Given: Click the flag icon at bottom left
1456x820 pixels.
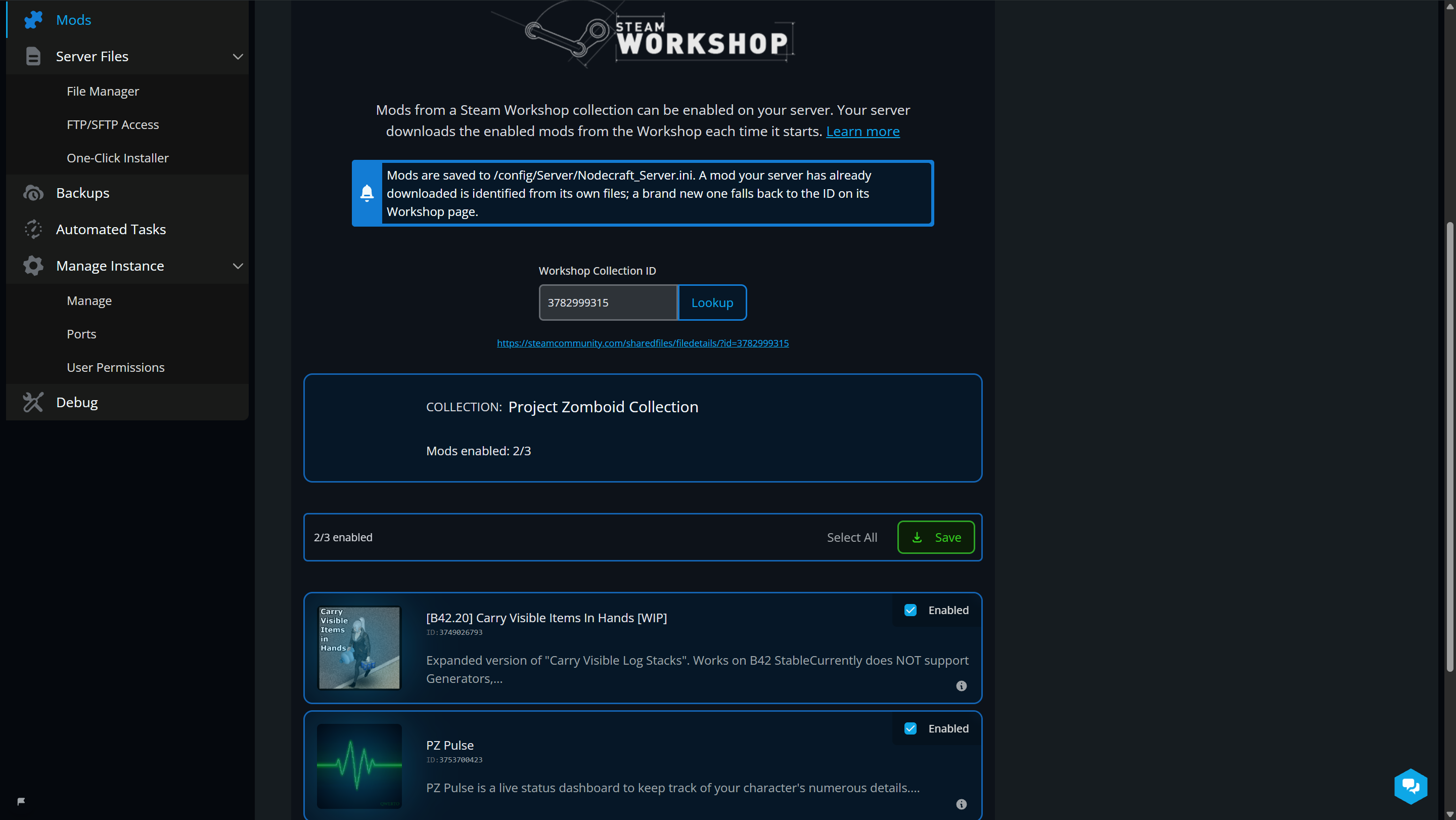Looking at the screenshot, I should click(21, 801).
